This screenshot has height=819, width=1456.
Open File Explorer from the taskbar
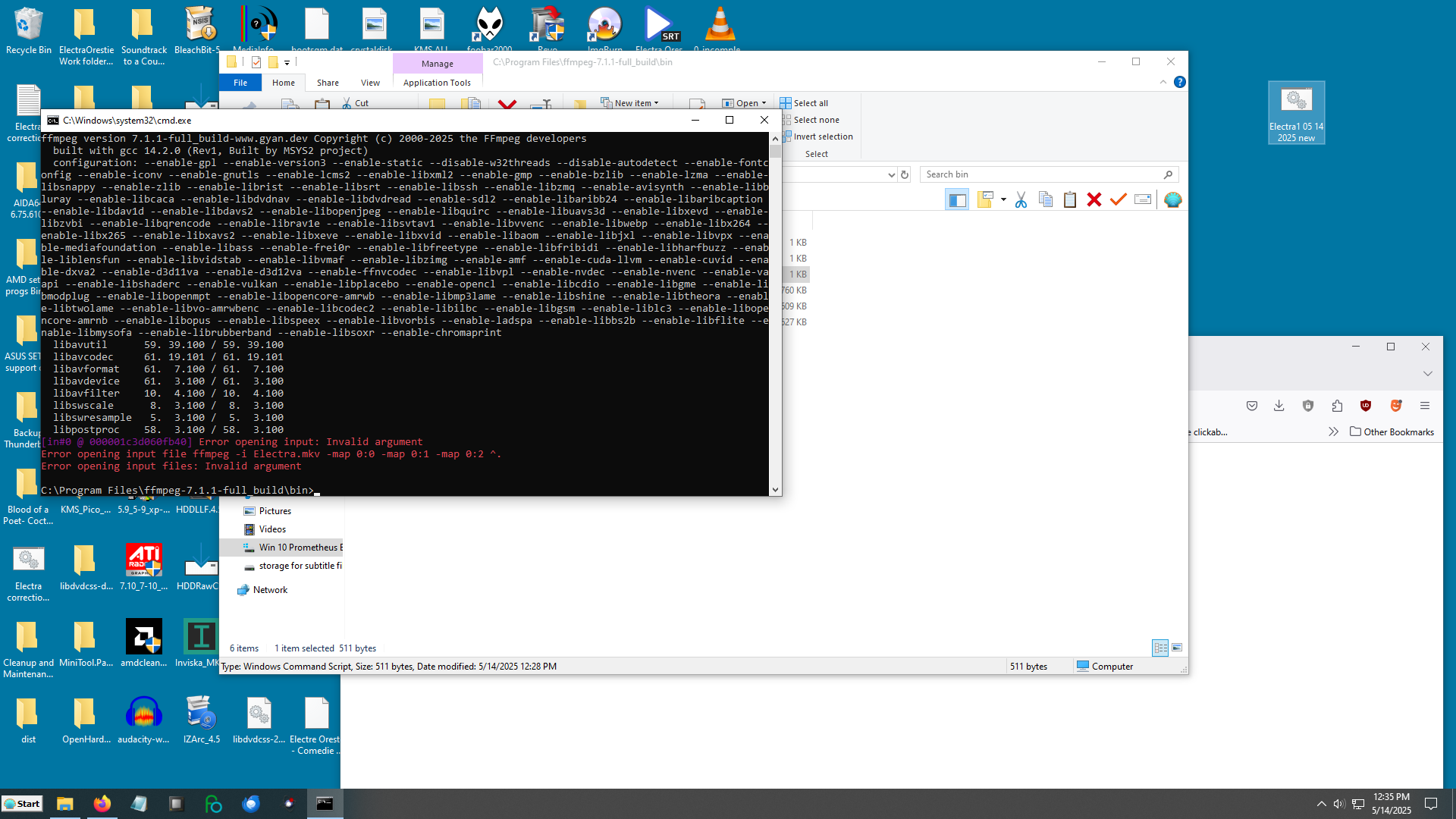pyautogui.click(x=65, y=804)
